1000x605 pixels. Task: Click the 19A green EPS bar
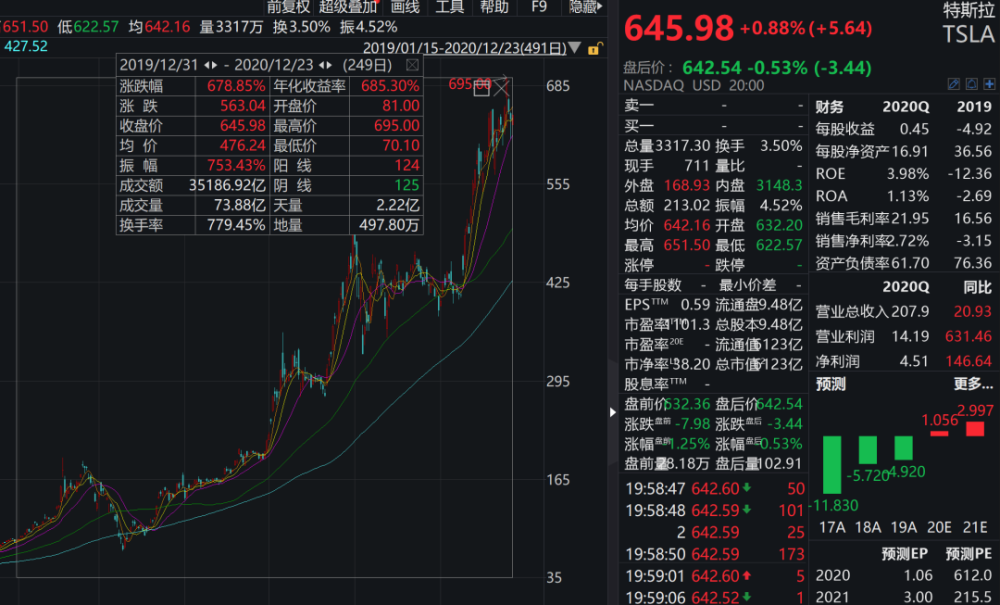(x=903, y=448)
